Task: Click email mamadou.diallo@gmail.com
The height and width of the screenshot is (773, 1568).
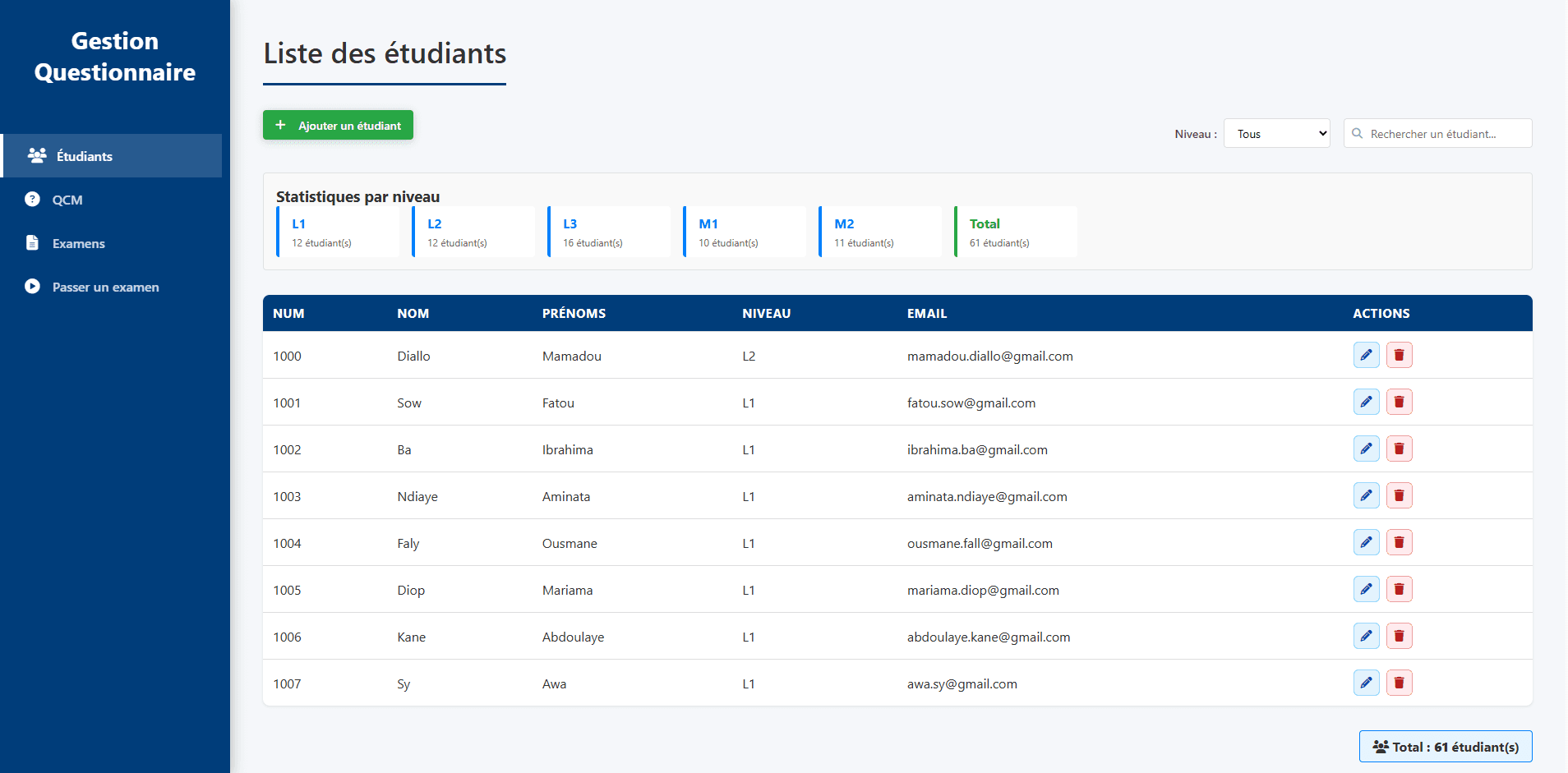Action: point(989,356)
